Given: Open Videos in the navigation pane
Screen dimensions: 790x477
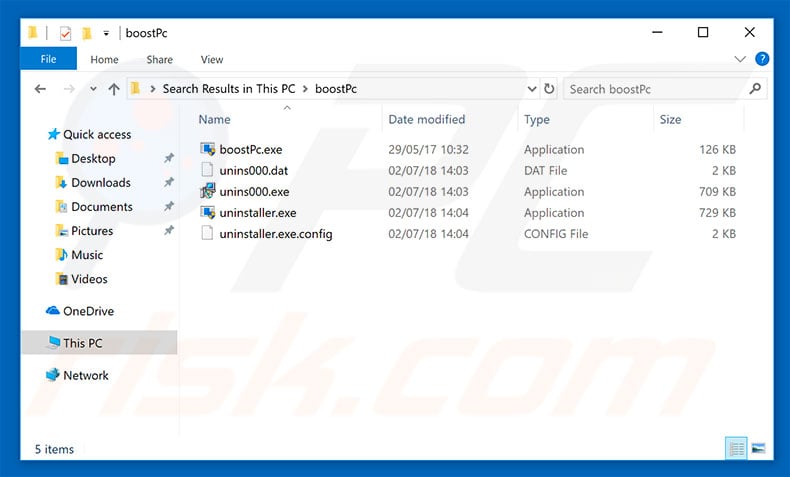Looking at the screenshot, I should tap(89, 279).
